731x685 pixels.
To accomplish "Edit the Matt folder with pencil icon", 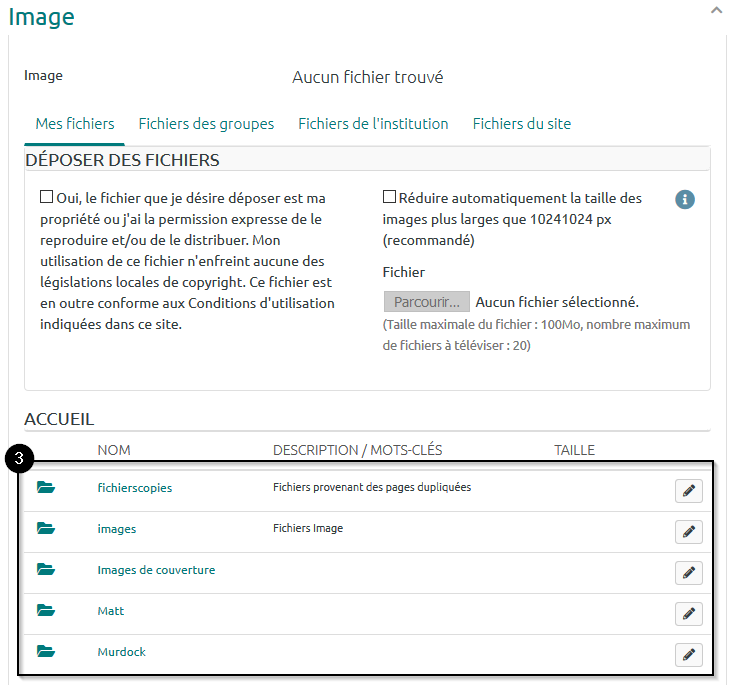I will (x=688, y=614).
